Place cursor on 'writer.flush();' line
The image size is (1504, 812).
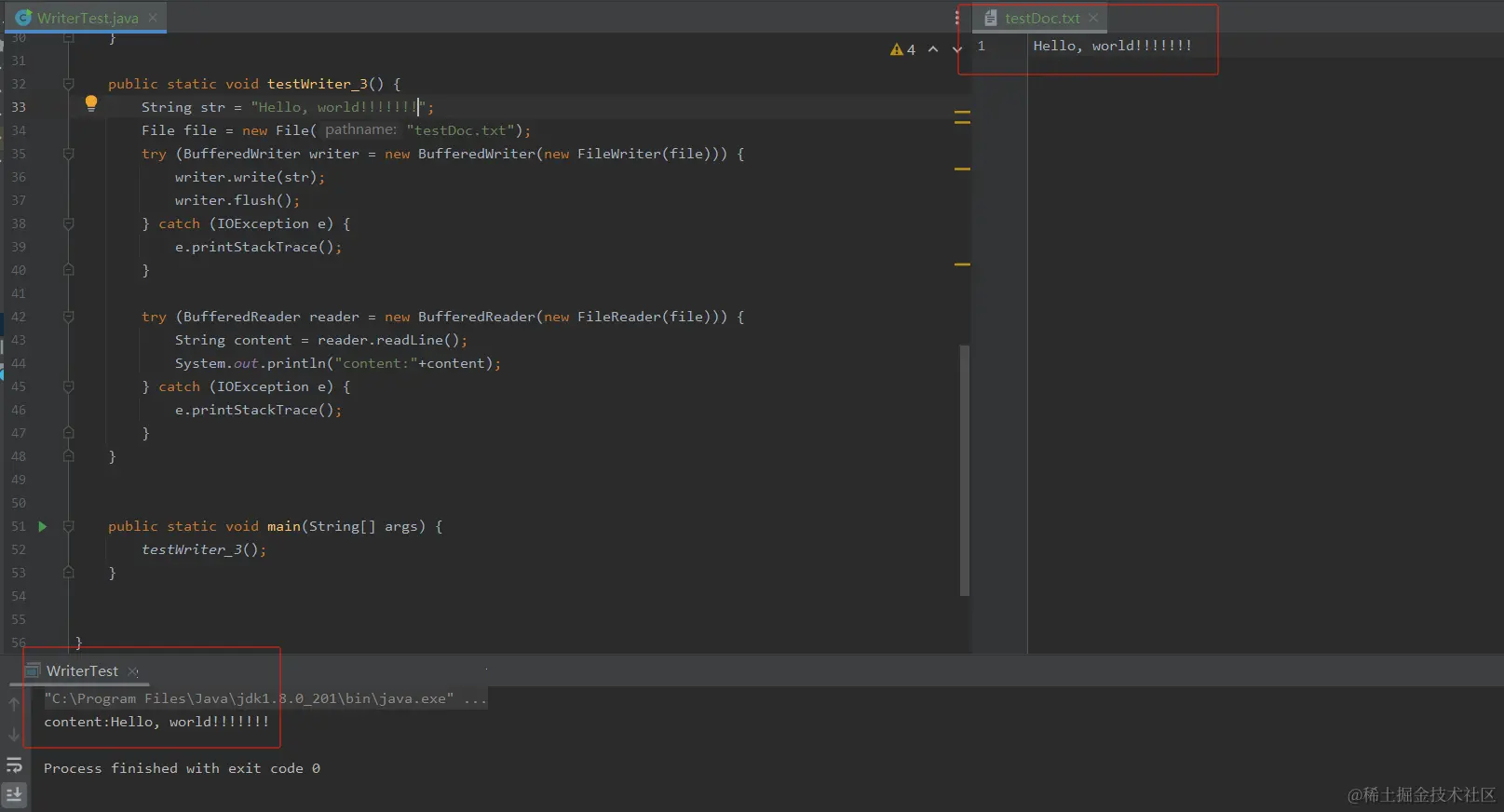(237, 200)
